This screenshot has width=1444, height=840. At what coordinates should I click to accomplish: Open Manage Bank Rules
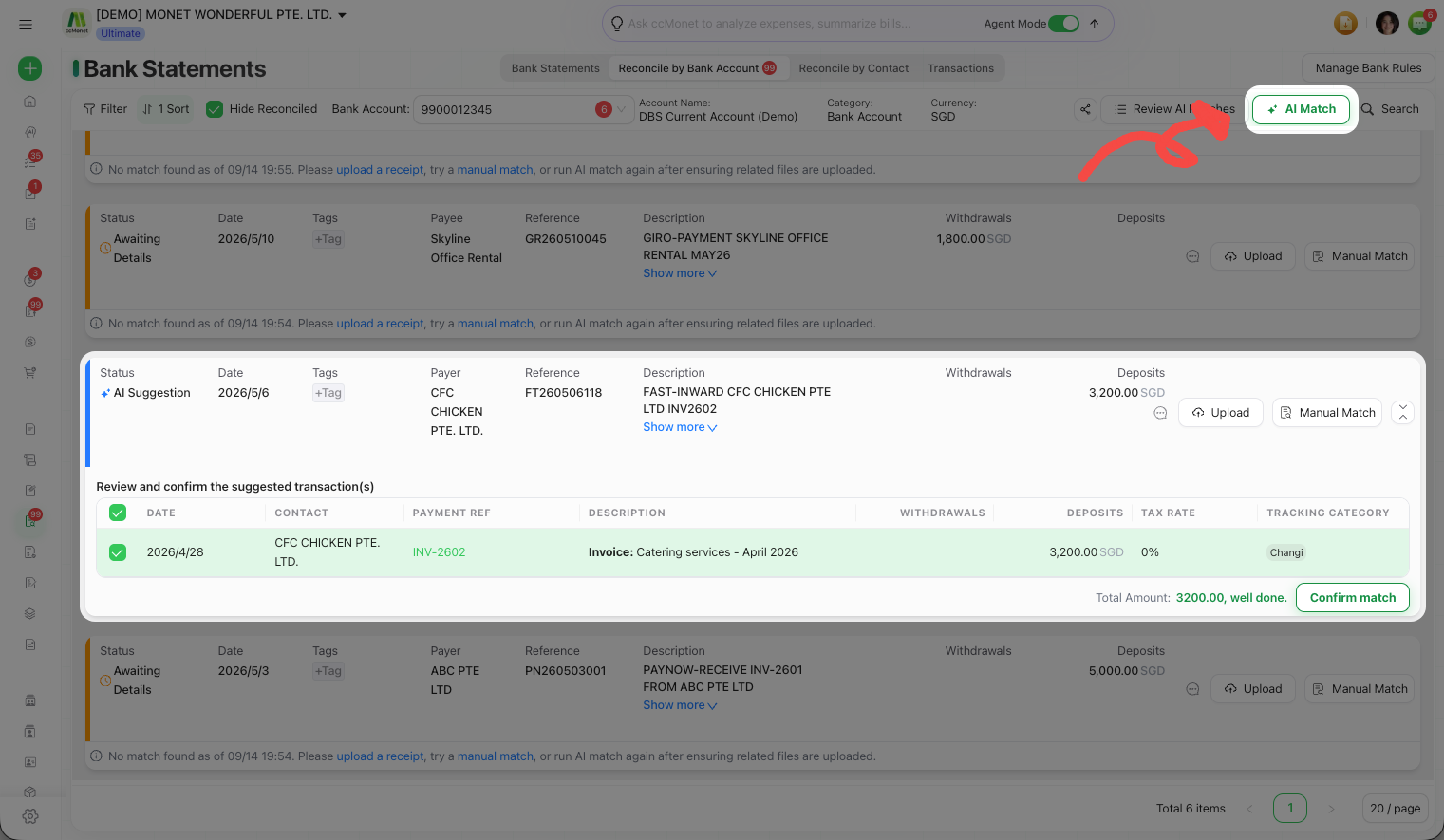[x=1368, y=68]
